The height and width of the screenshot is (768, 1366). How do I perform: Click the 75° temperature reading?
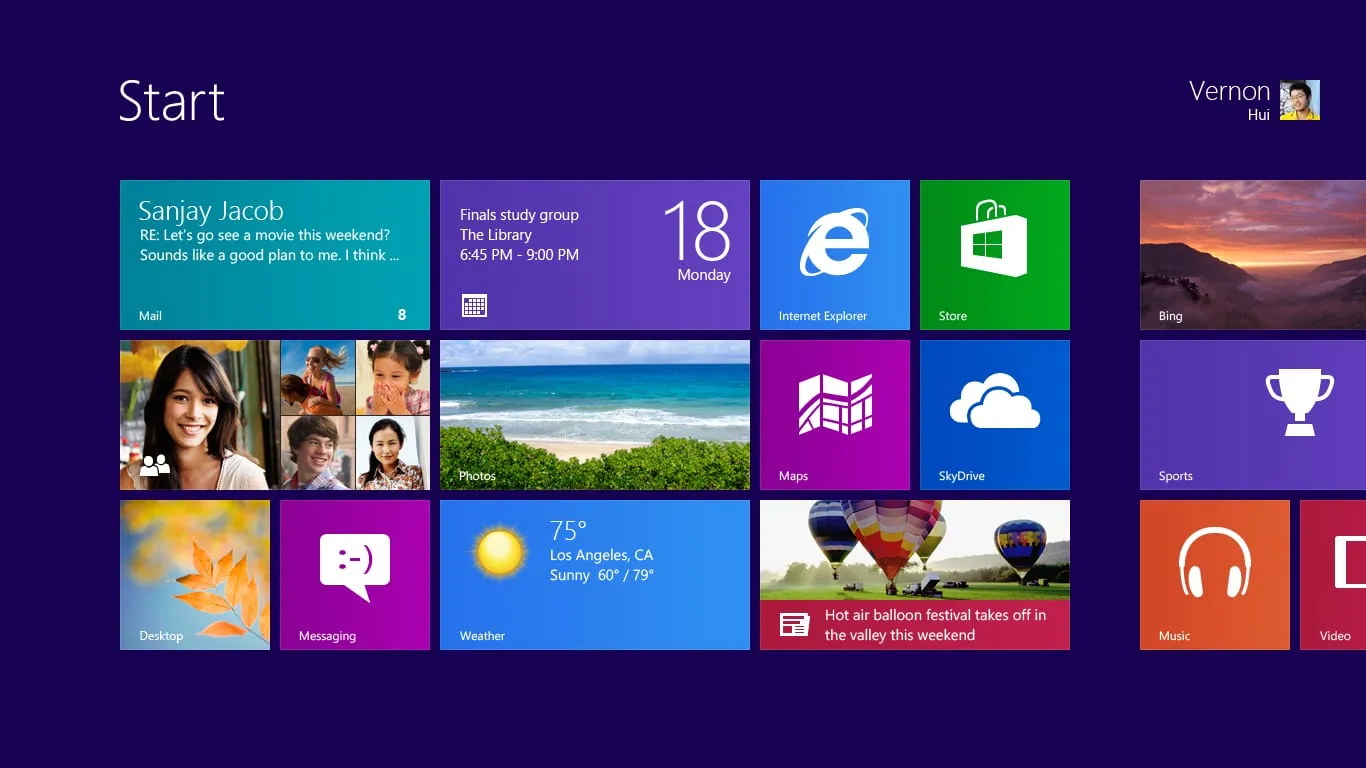(x=568, y=529)
